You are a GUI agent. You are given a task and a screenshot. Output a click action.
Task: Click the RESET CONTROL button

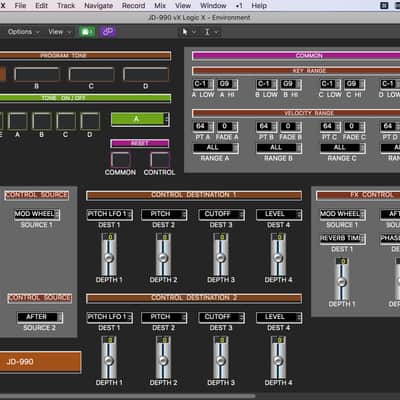[x=160, y=160]
